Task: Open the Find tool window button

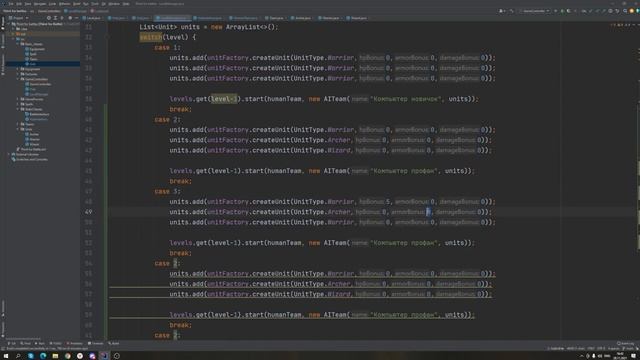Action: click(25, 343)
